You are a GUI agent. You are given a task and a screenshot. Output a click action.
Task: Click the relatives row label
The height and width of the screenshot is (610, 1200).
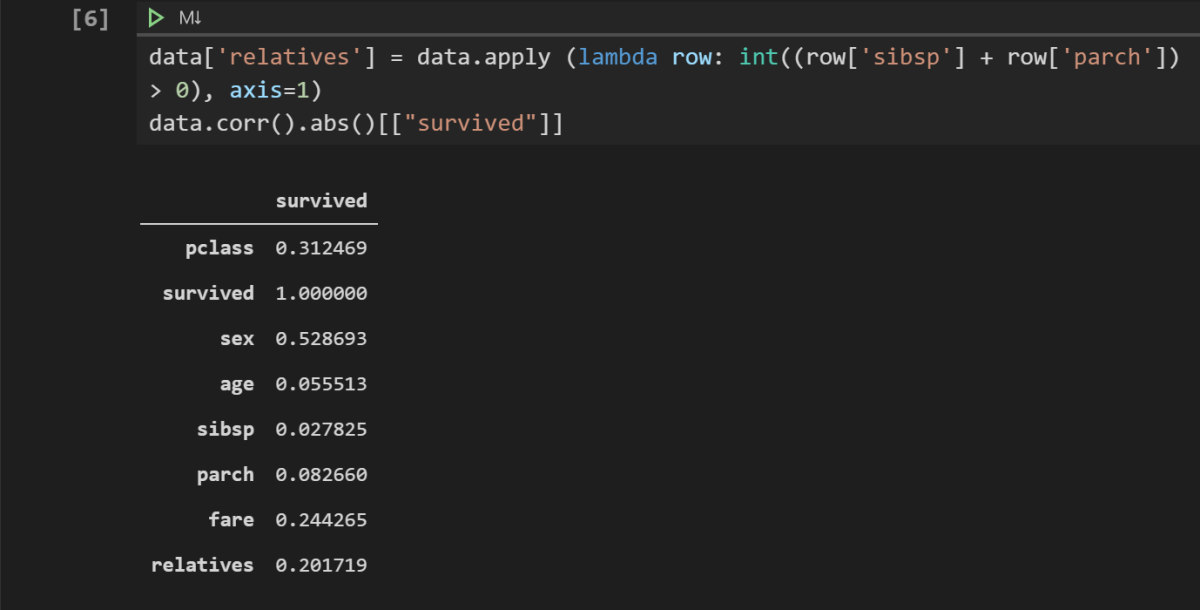pos(203,564)
